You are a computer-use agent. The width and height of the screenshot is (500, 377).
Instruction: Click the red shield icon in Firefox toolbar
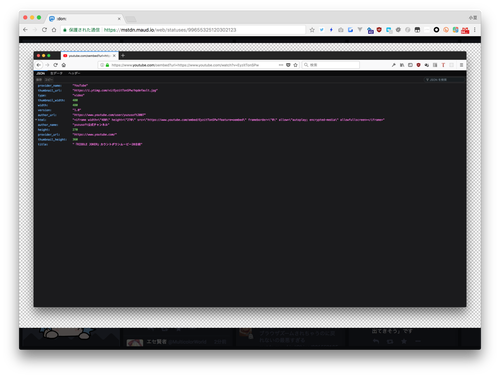[418, 65]
